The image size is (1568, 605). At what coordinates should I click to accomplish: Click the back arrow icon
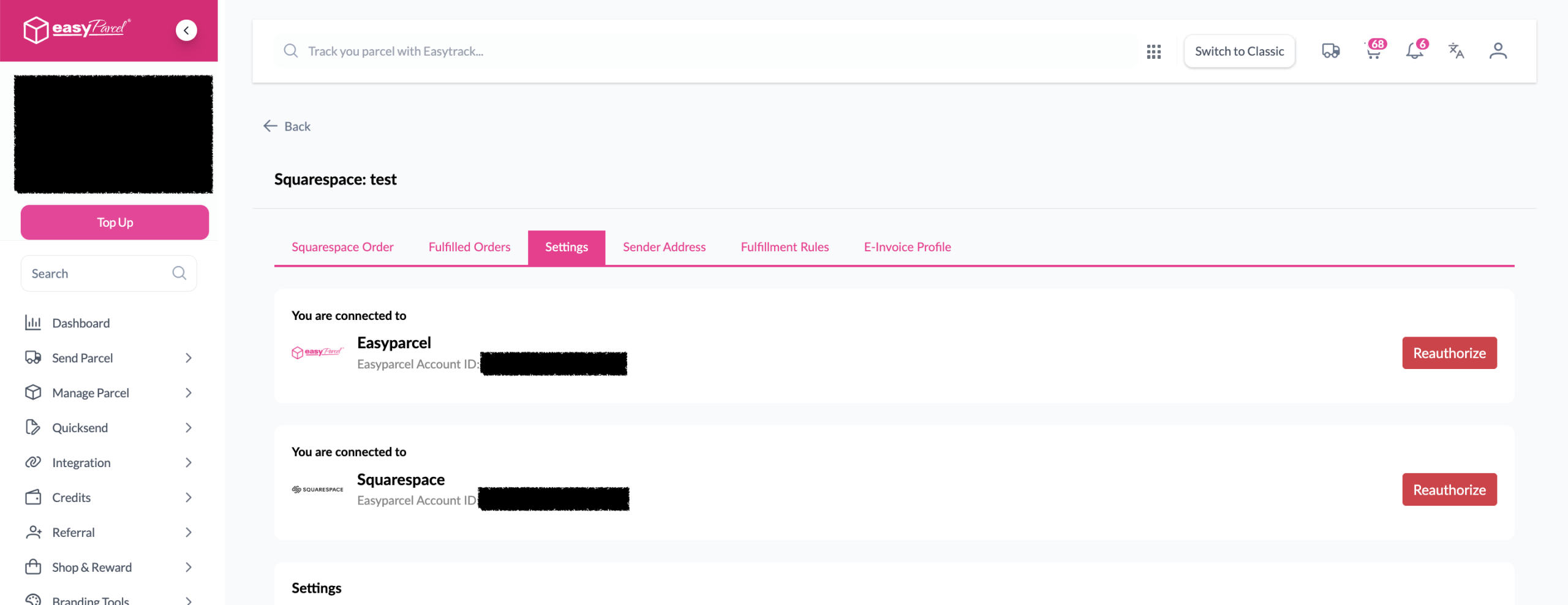[270, 126]
